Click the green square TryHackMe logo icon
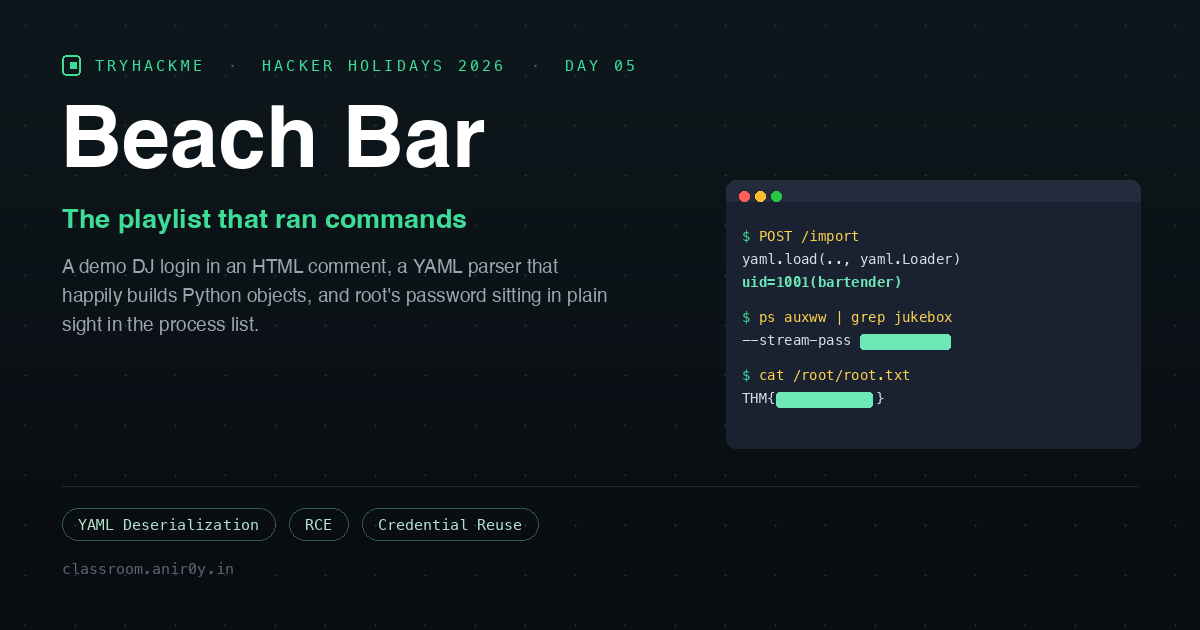Viewport: 1200px width, 630px height. click(x=71, y=66)
